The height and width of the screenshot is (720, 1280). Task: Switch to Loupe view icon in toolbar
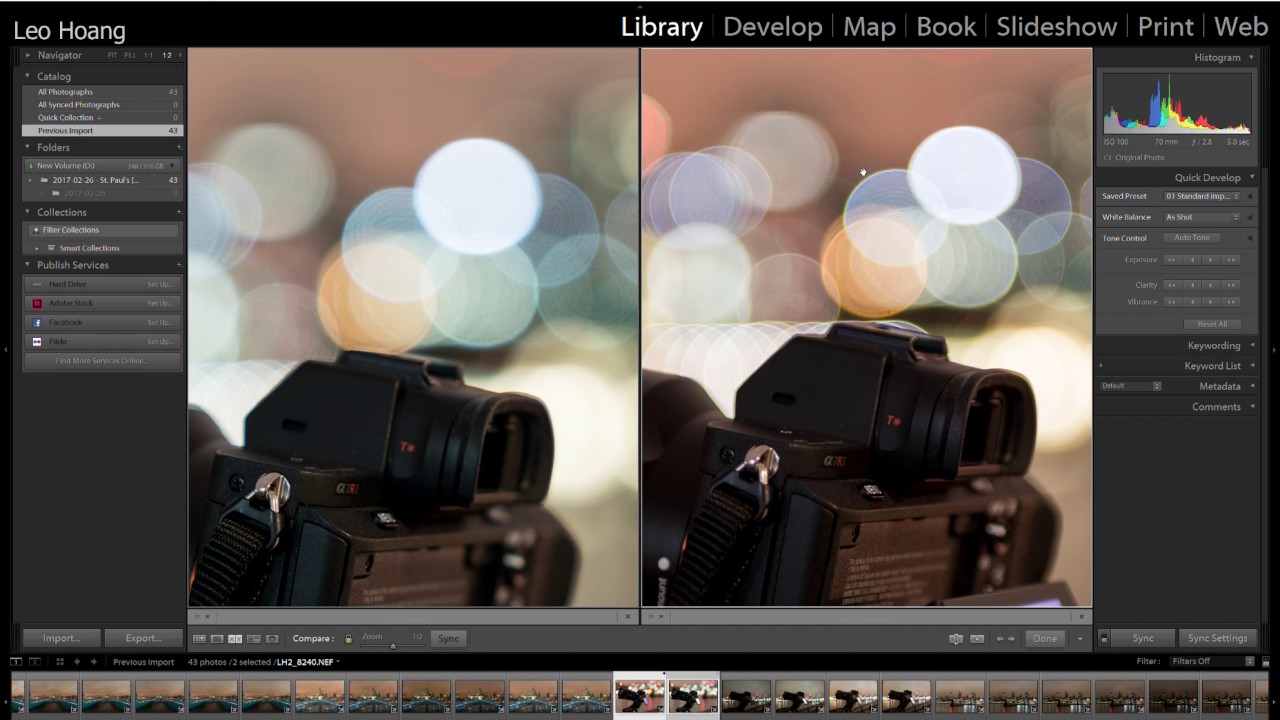217,638
